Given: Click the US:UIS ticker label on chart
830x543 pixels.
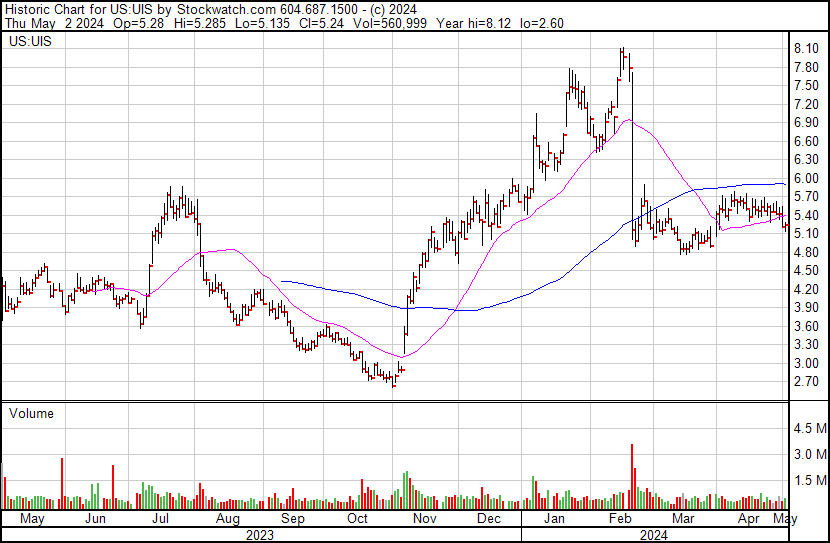Looking at the screenshot, I should click(x=28, y=43).
